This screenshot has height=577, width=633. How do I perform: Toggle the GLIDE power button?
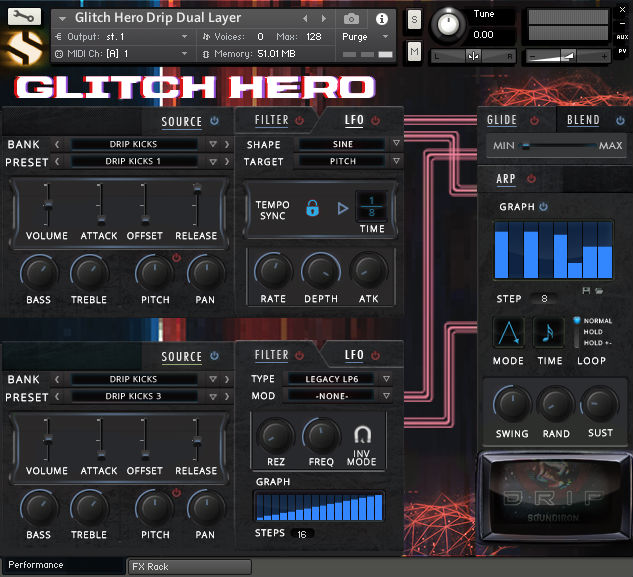tap(534, 120)
